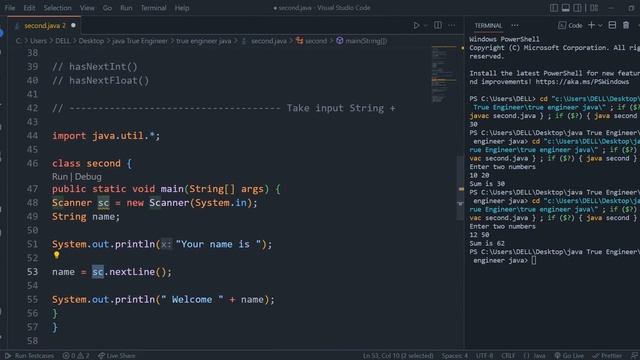Screen dimensions: 640x360
Task: Kill terminal with trash icon
Action: [x=626, y=25]
